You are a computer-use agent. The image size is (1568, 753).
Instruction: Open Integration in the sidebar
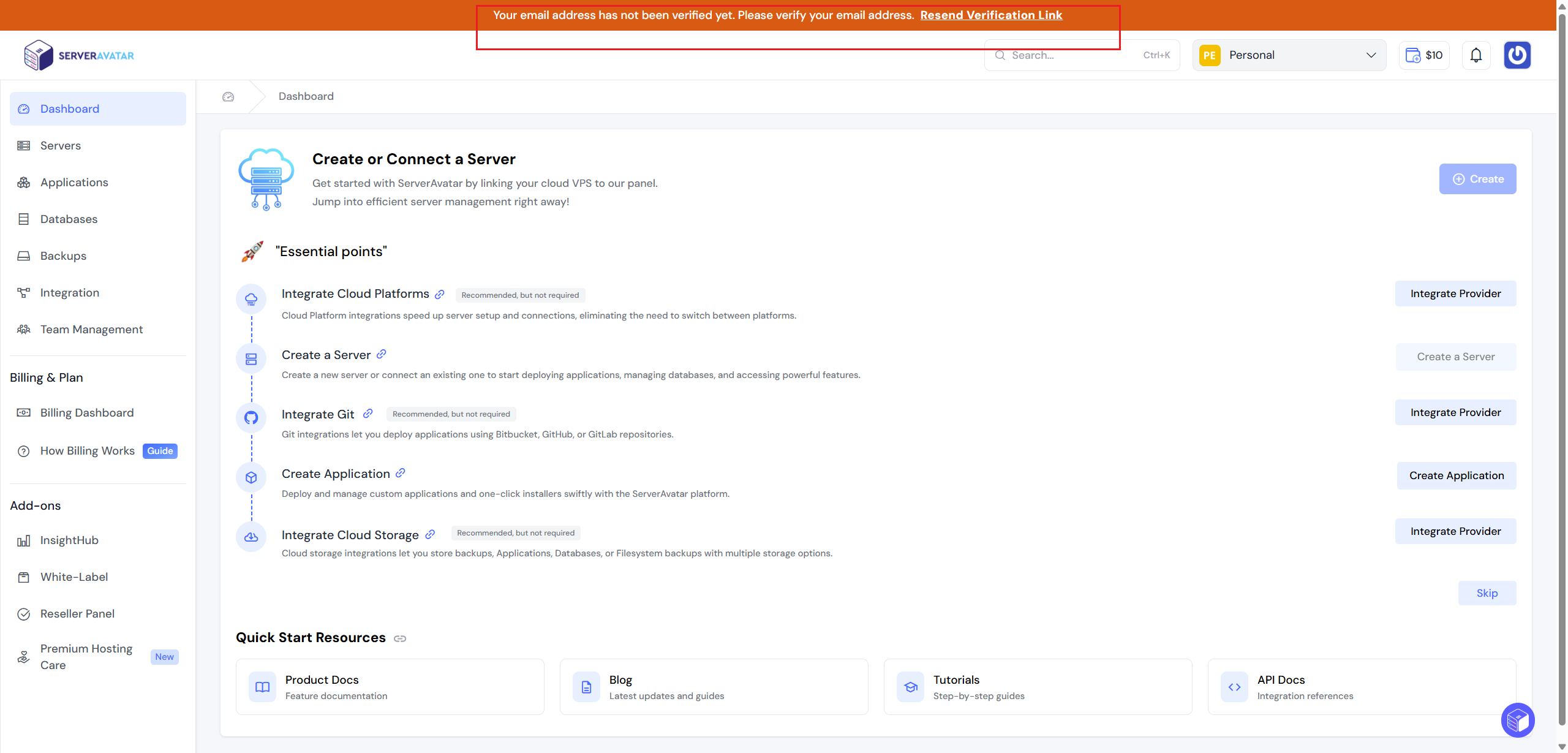(x=98, y=292)
